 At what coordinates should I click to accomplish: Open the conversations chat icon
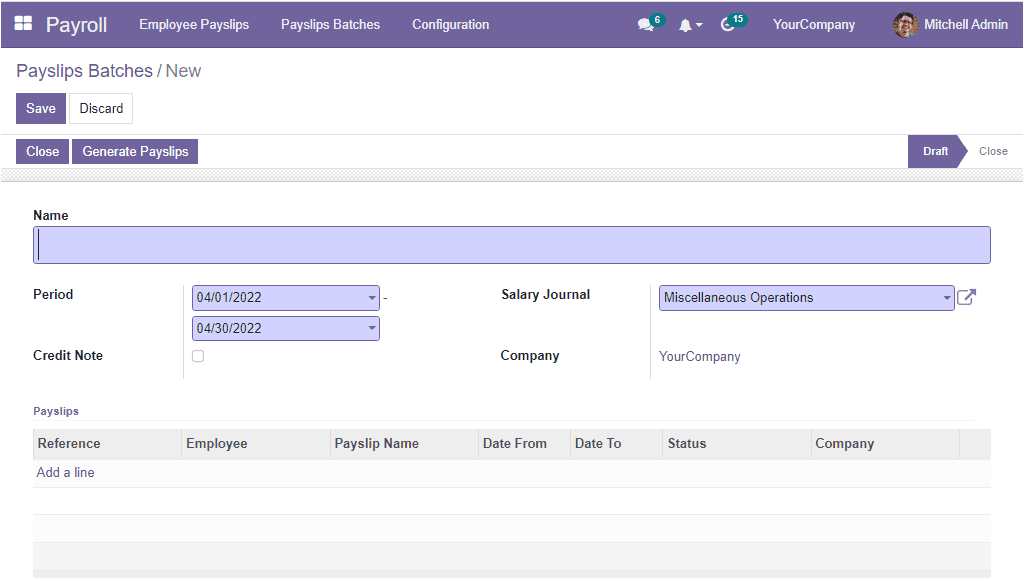(645, 25)
